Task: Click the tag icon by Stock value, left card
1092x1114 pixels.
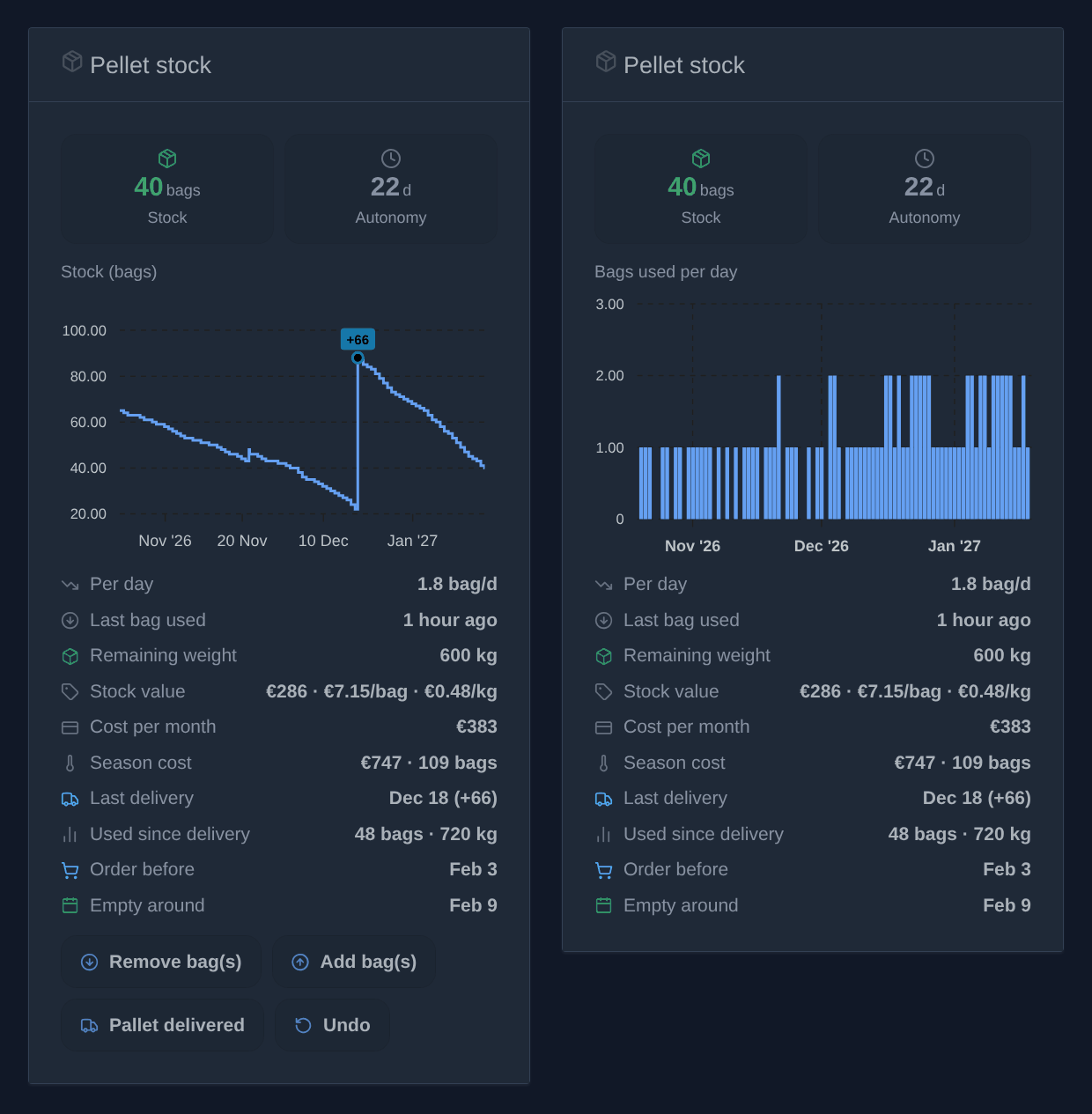Action: [70, 692]
